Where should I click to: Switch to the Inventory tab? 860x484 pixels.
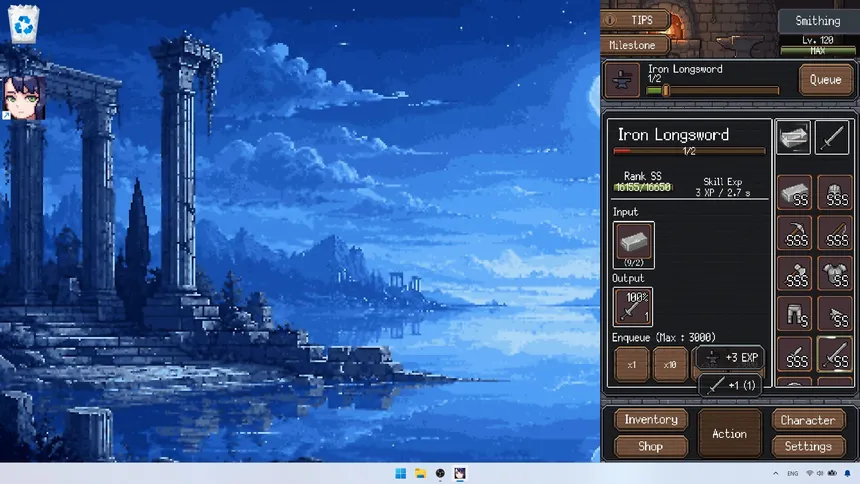click(x=650, y=420)
